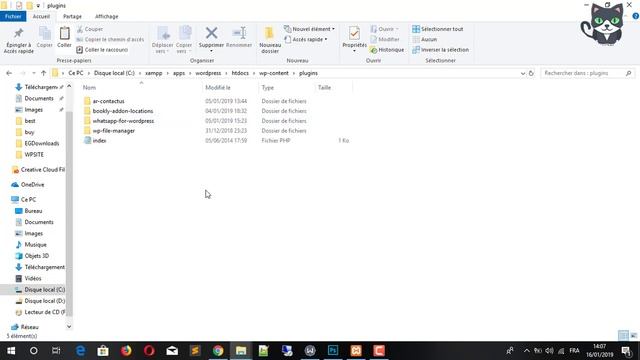
Task: Open Photoshop from the taskbar
Action: [x=333, y=351]
